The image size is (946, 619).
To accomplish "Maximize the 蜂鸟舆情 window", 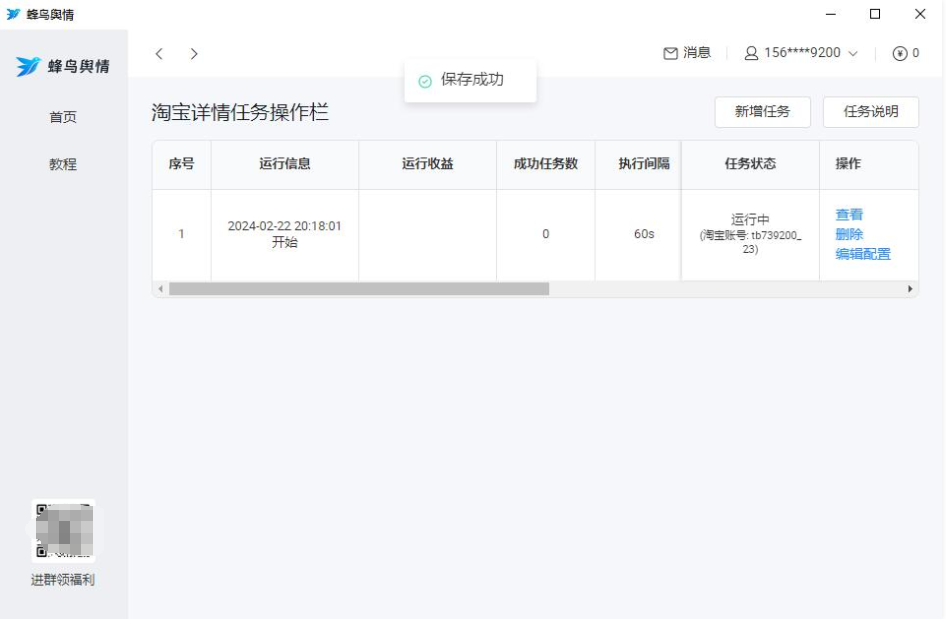I will 875,14.
